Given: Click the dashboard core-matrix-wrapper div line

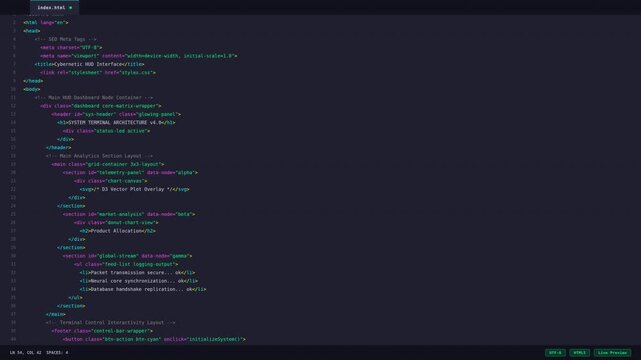Looking at the screenshot, I should coord(101,106).
